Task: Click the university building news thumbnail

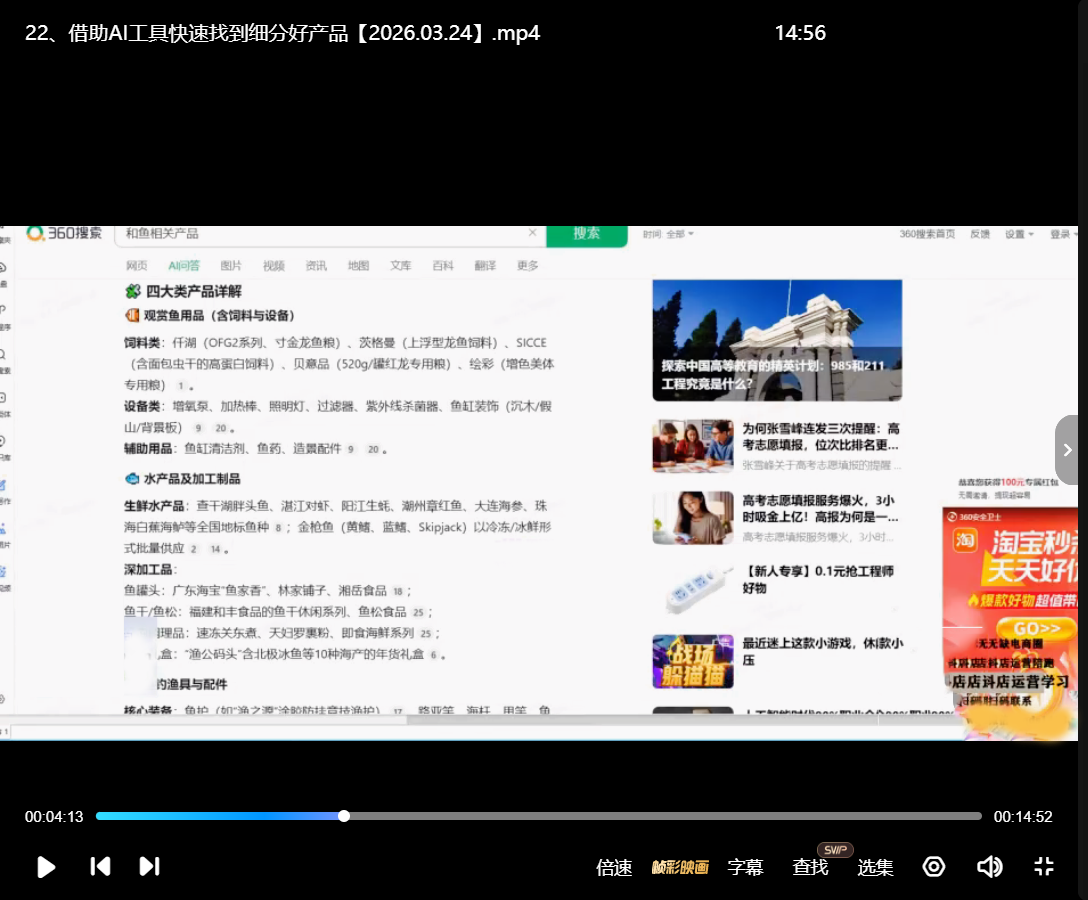Action: [x=777, y=340]
